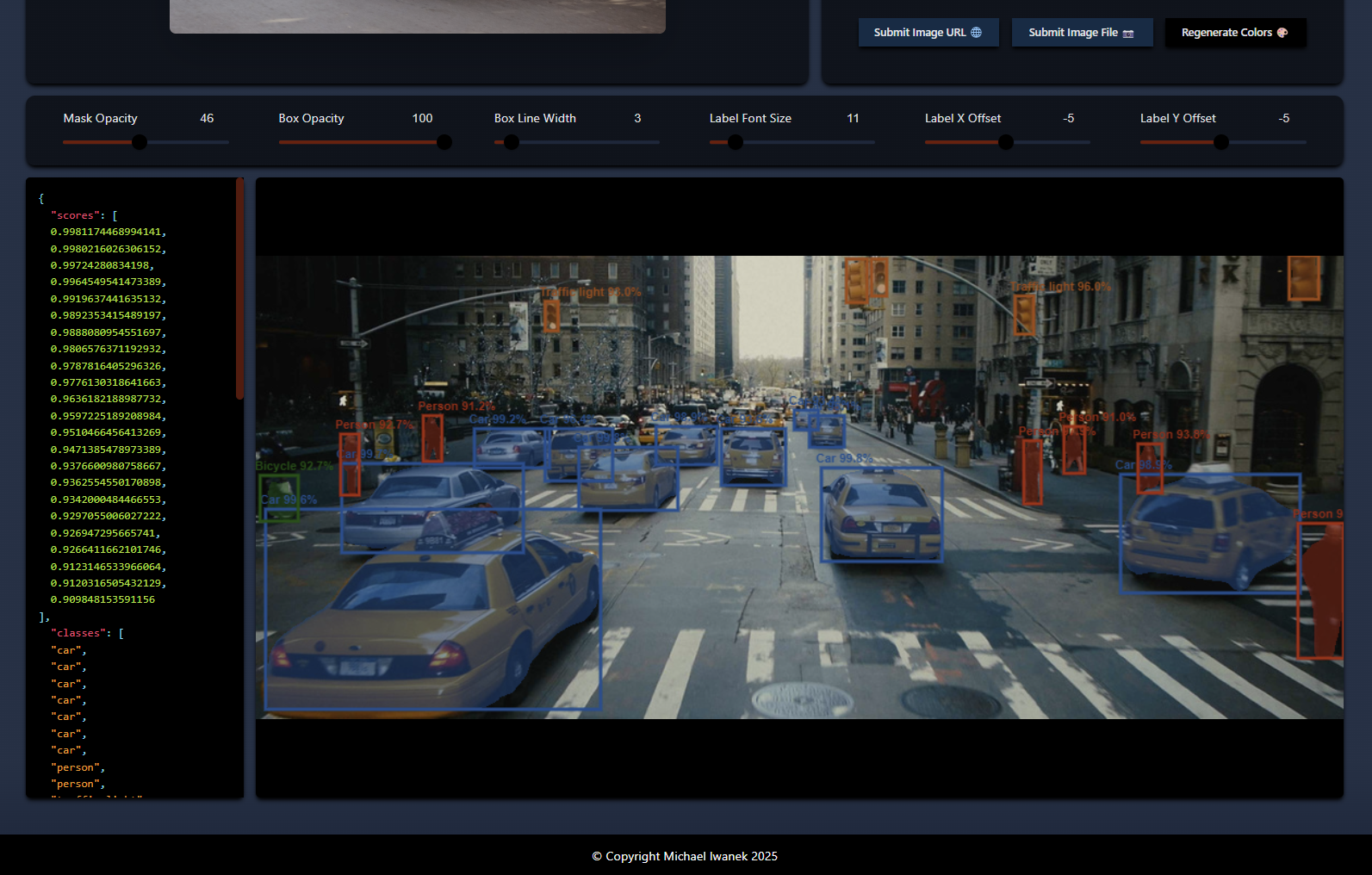Click the score value 0.909848153591156

coord(102,599)
